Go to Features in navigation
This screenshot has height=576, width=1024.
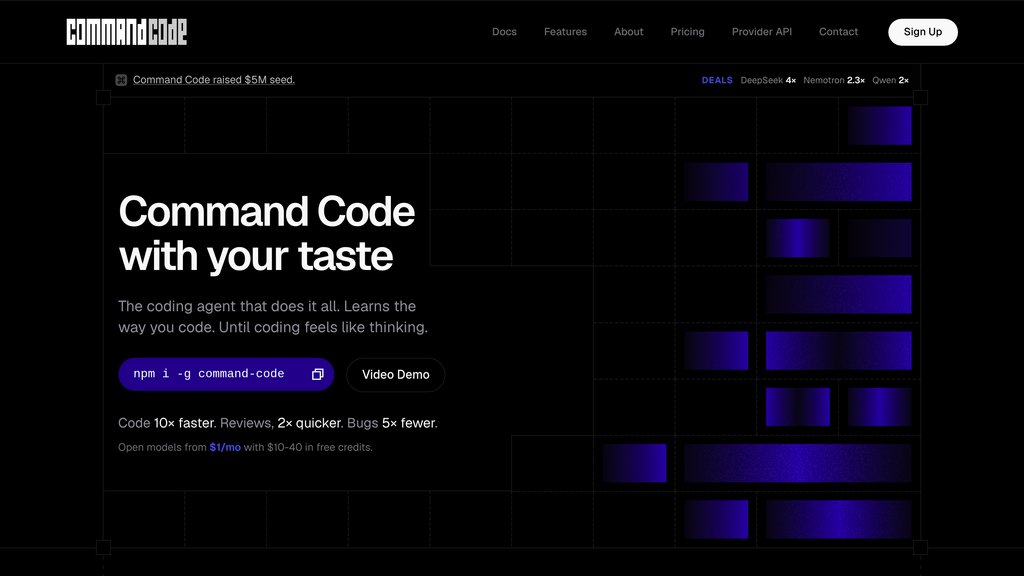click(566, 32)
